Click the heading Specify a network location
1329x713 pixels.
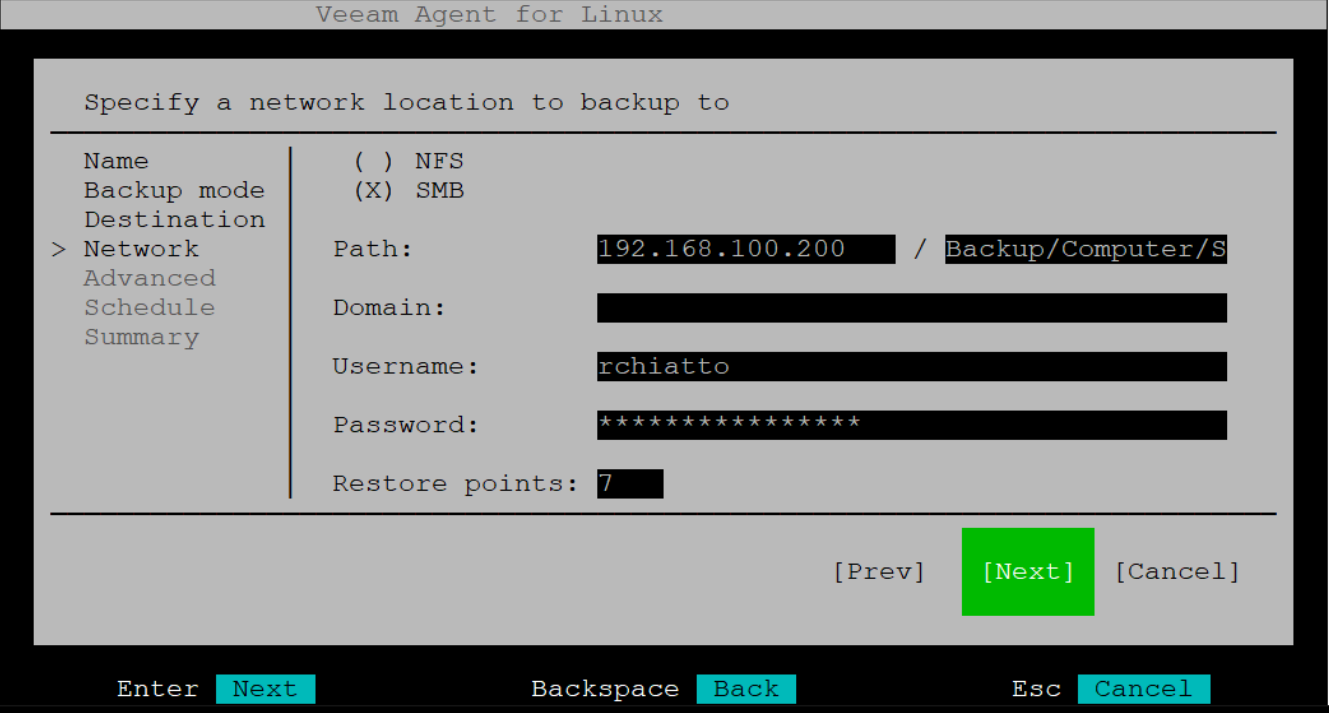406,103
